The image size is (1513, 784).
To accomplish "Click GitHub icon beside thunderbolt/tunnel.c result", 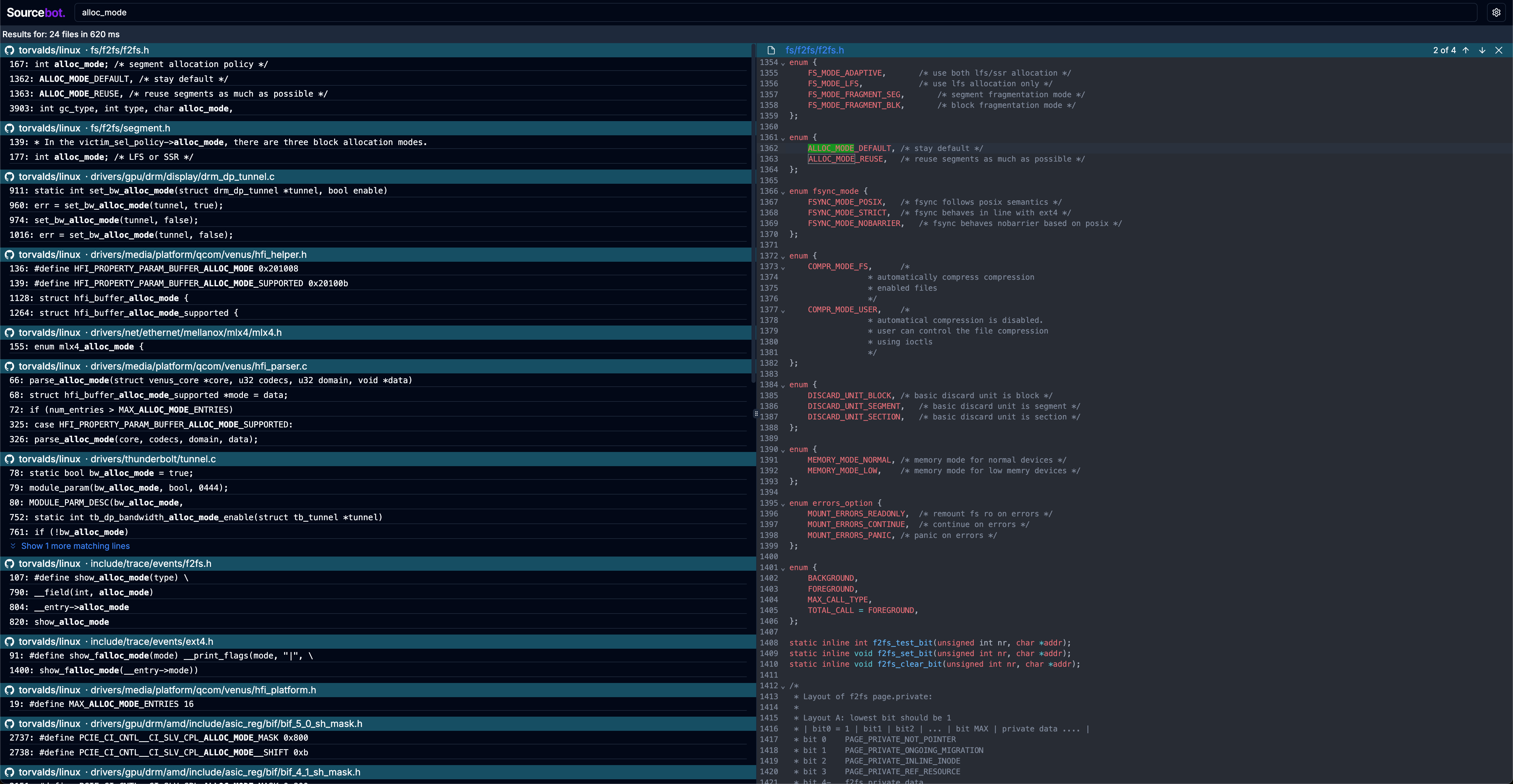I will coord(9,459).
